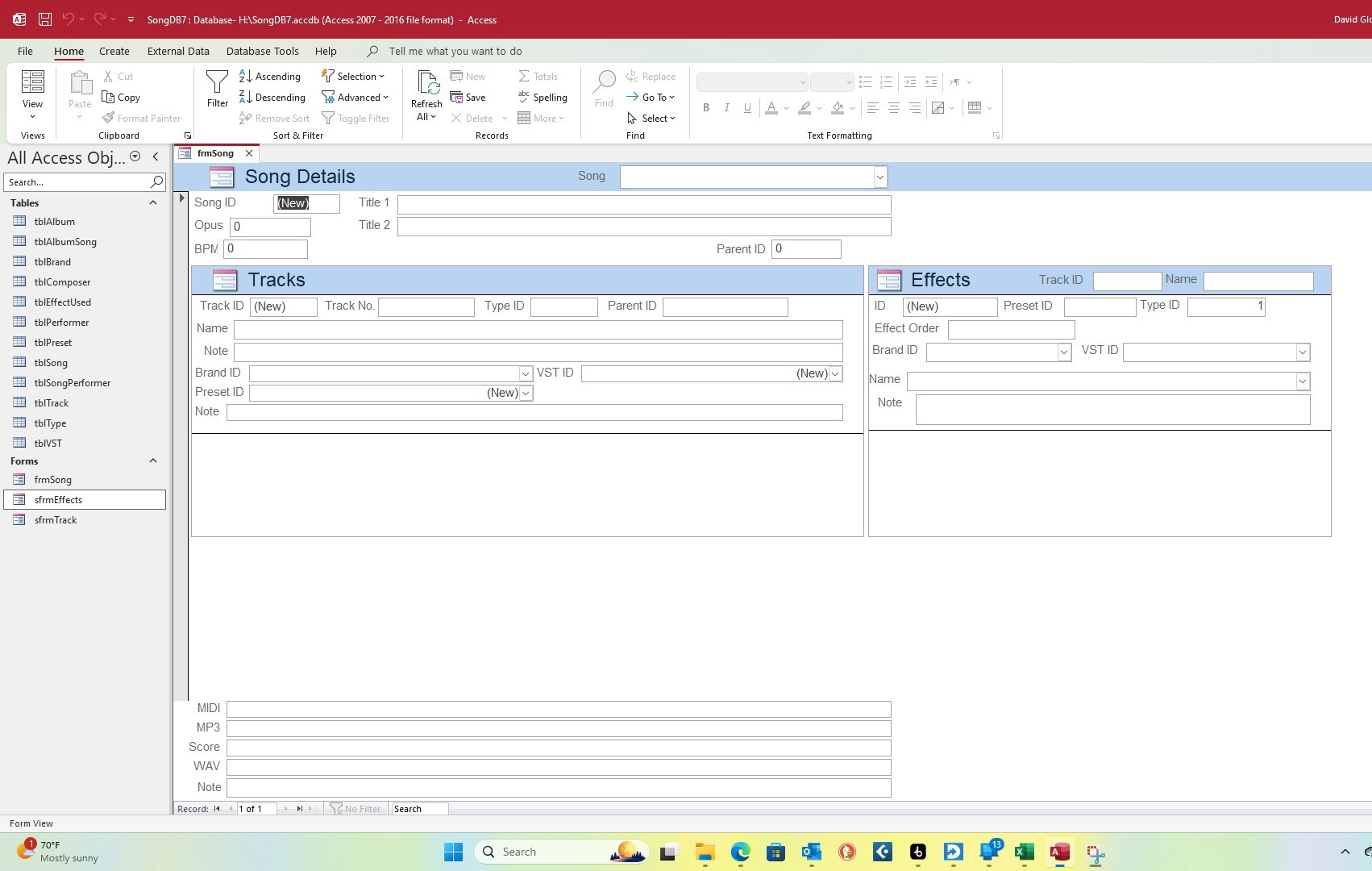Toggle the navigation pane shutter bar closed

156,157
